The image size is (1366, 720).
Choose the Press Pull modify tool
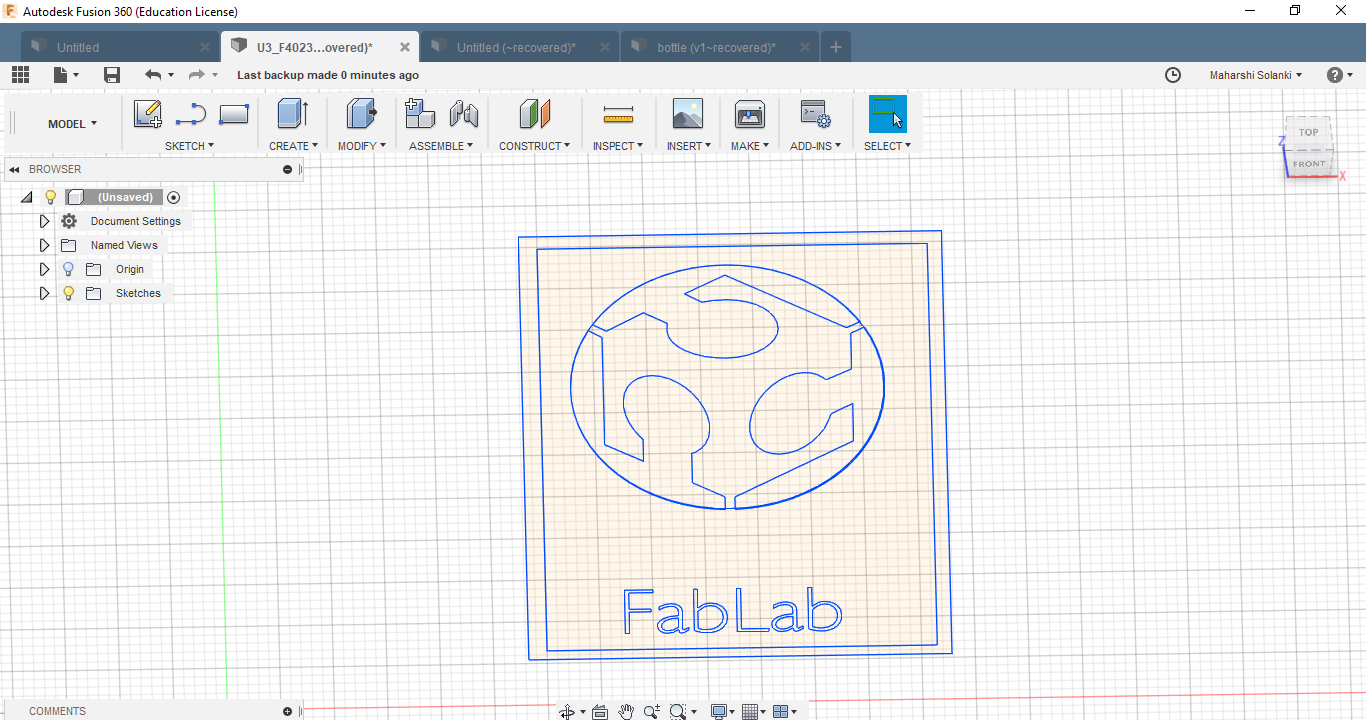(x=361, y=114)
